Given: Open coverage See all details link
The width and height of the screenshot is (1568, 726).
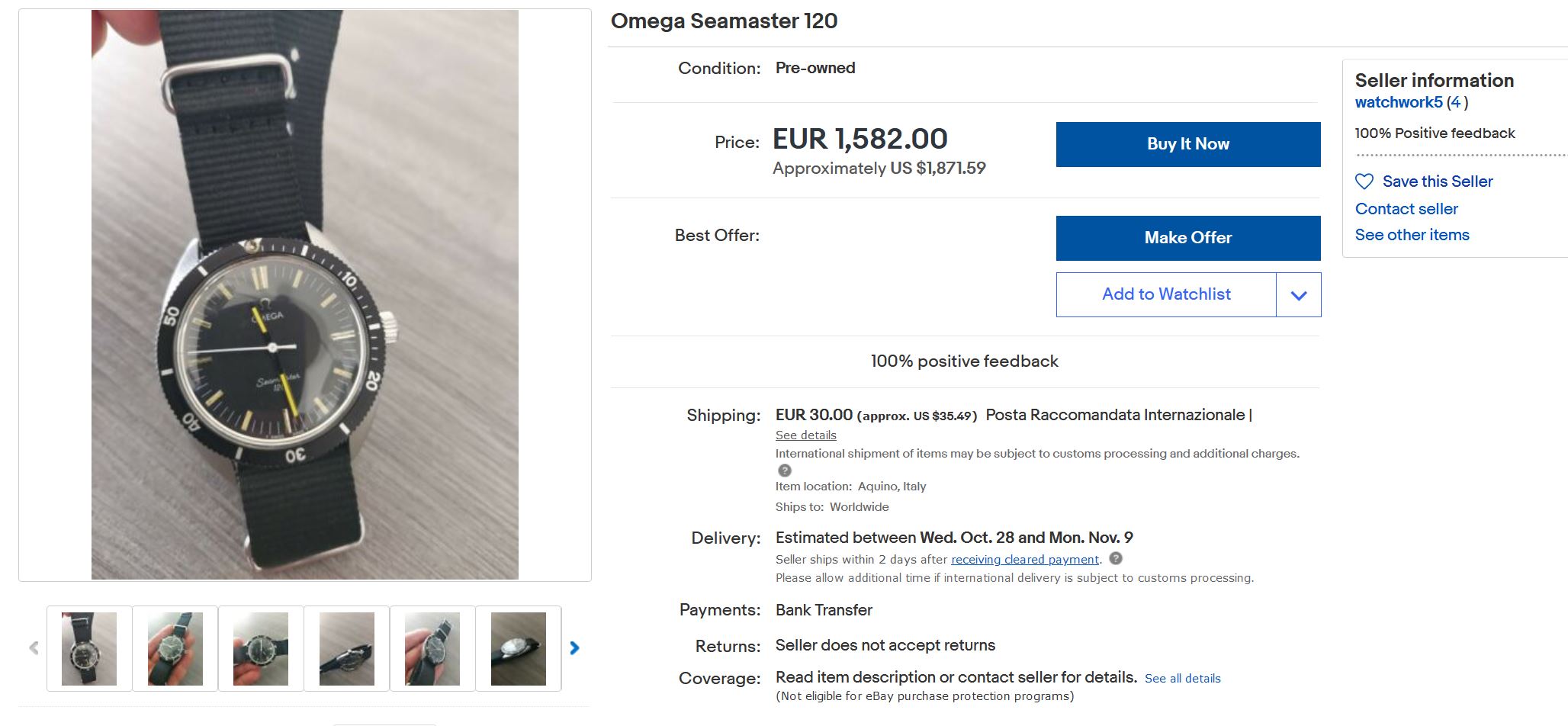Looking at the screenshot, I should [x=1182, y=679].
